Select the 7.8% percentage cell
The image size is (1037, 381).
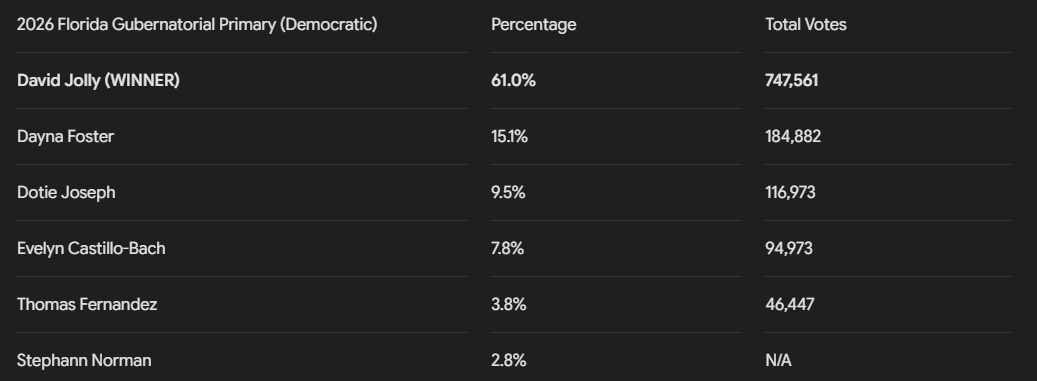click(507, 249)
